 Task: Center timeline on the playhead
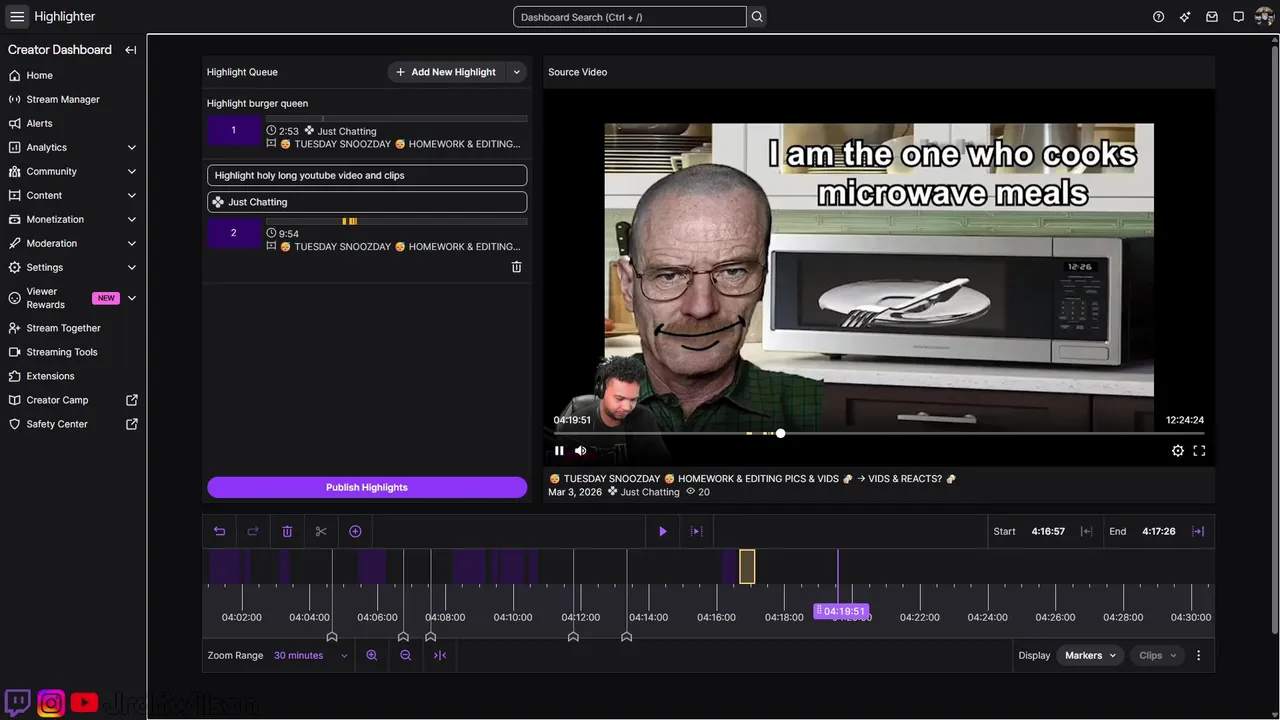click(x=440, y=655)
